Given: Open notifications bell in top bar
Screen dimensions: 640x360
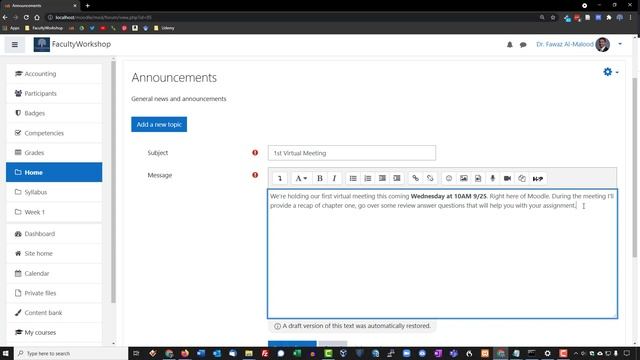Looking at the screenshot, I should click(509, 44).
